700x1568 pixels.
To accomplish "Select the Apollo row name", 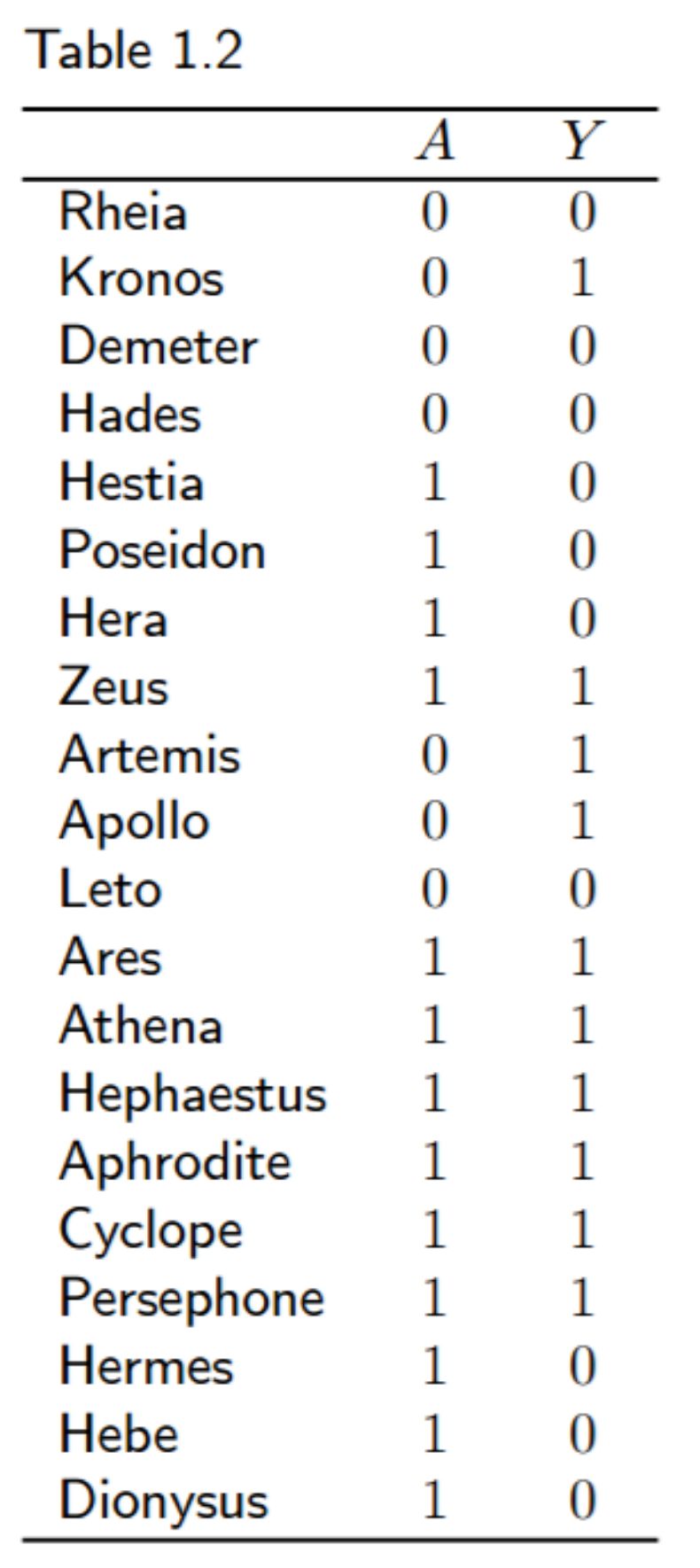I will tap(134, 823).
